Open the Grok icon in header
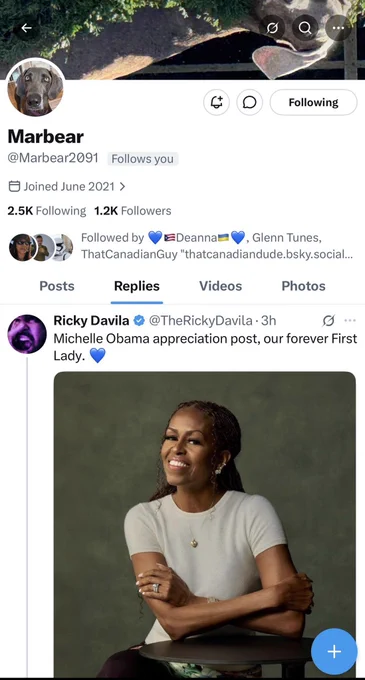This screenshot has height=680, width=365. [x=272, y=28]
